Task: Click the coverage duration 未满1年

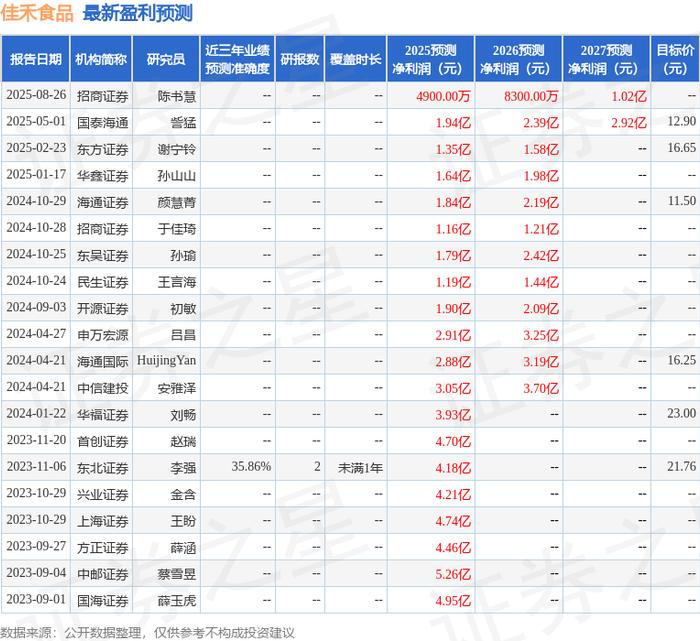Action: coord(360,468)
